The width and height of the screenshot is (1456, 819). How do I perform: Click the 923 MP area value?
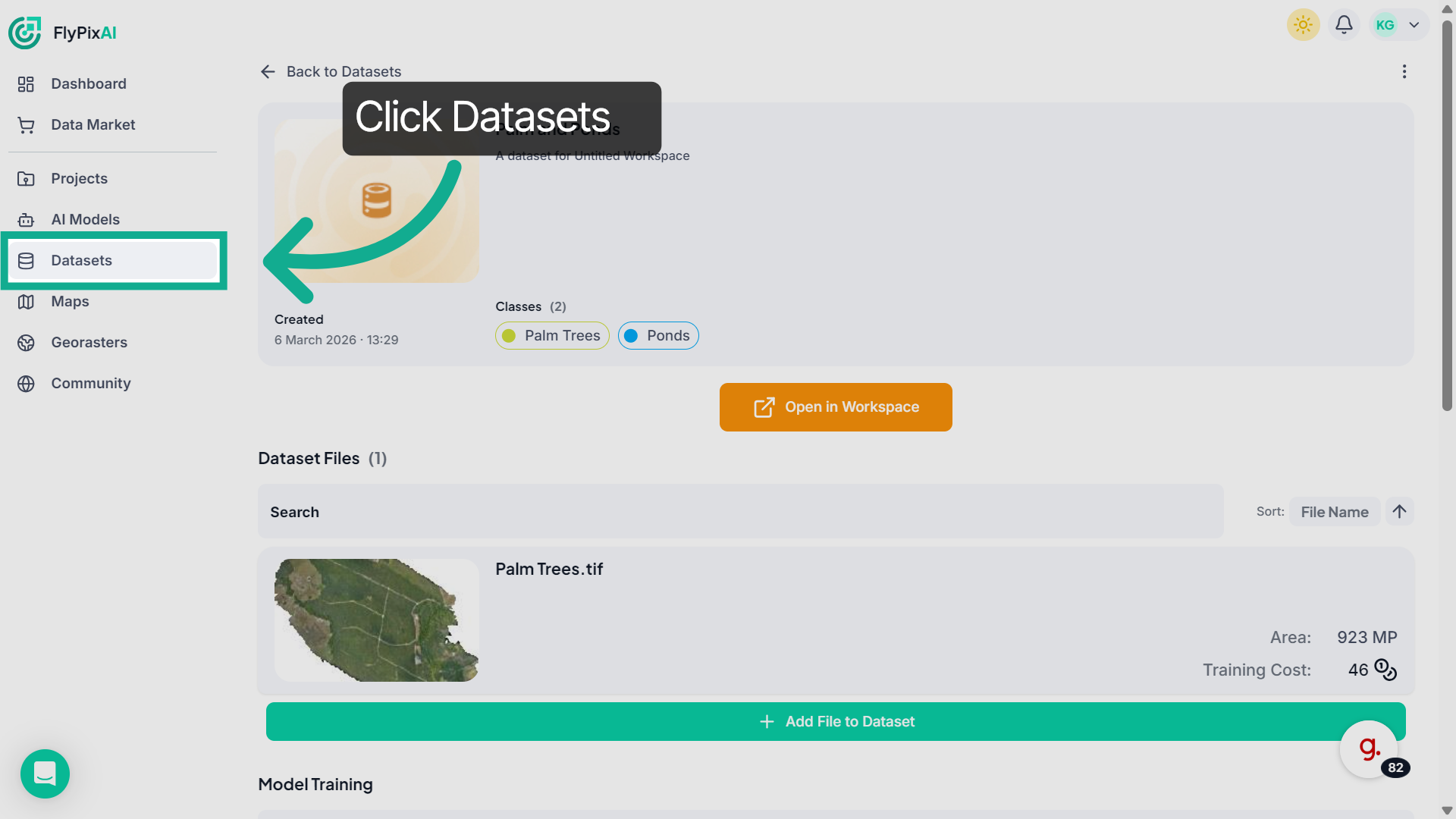coord(1367,638)
